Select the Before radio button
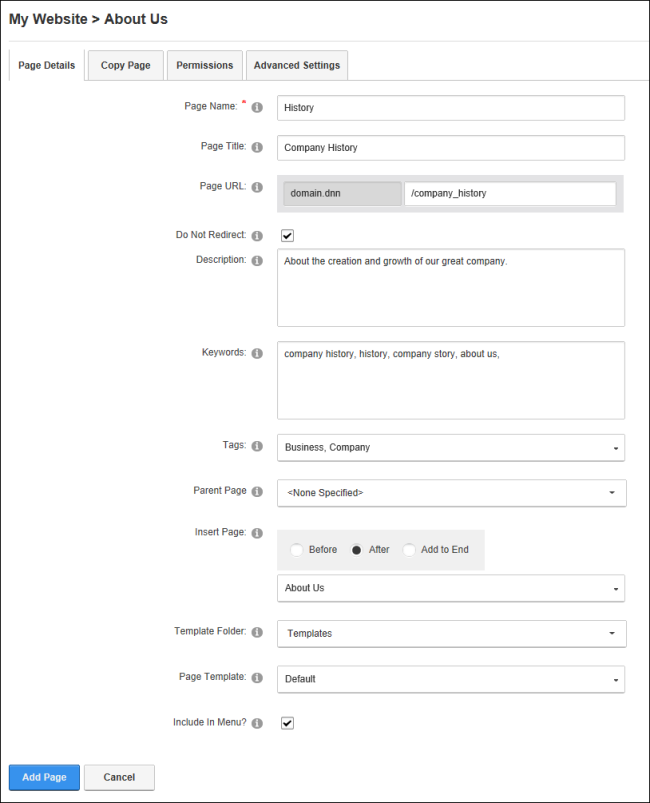Image resolution: width=650 pixels, height=803 pixels. pos(297,550)
